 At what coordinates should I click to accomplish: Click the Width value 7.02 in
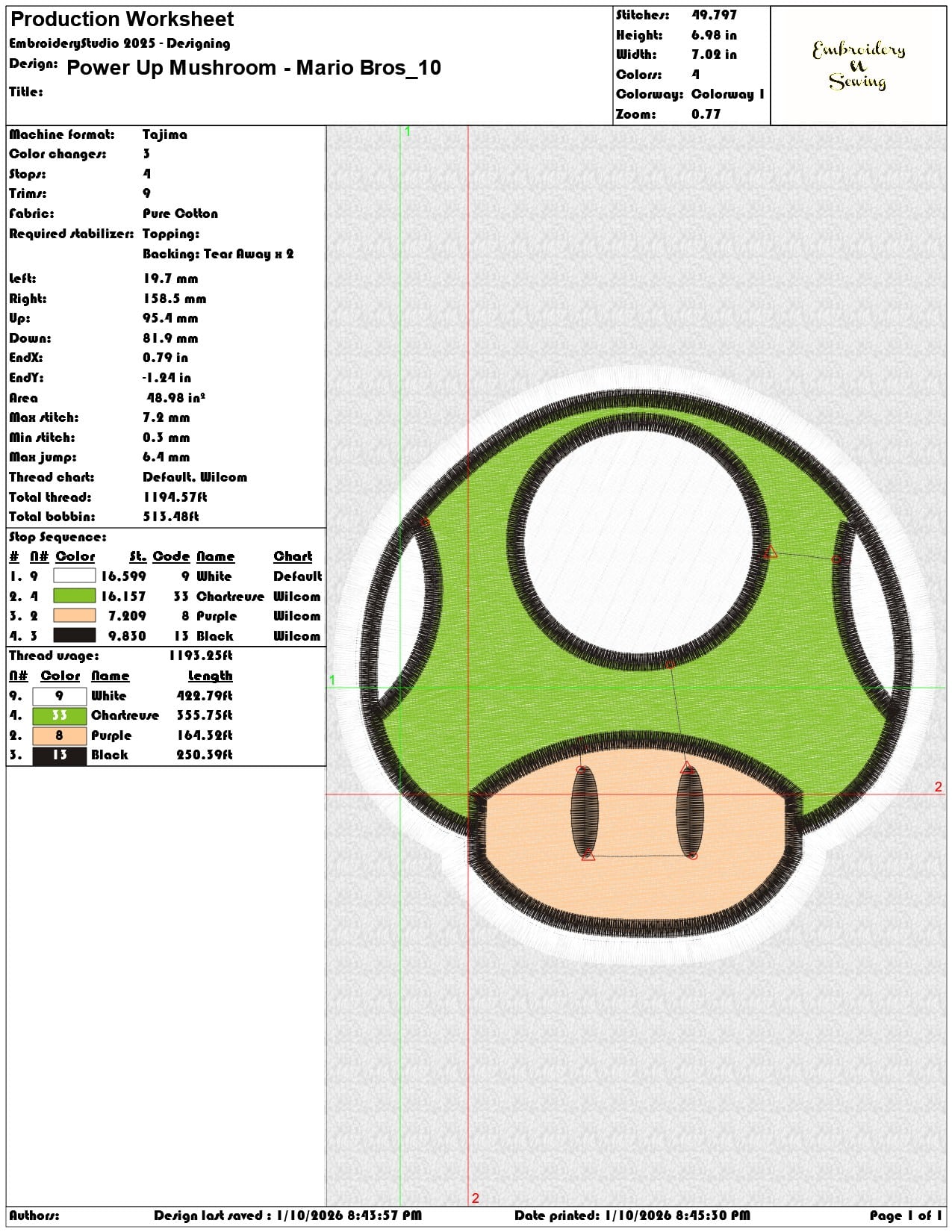(x=714, y=55)
